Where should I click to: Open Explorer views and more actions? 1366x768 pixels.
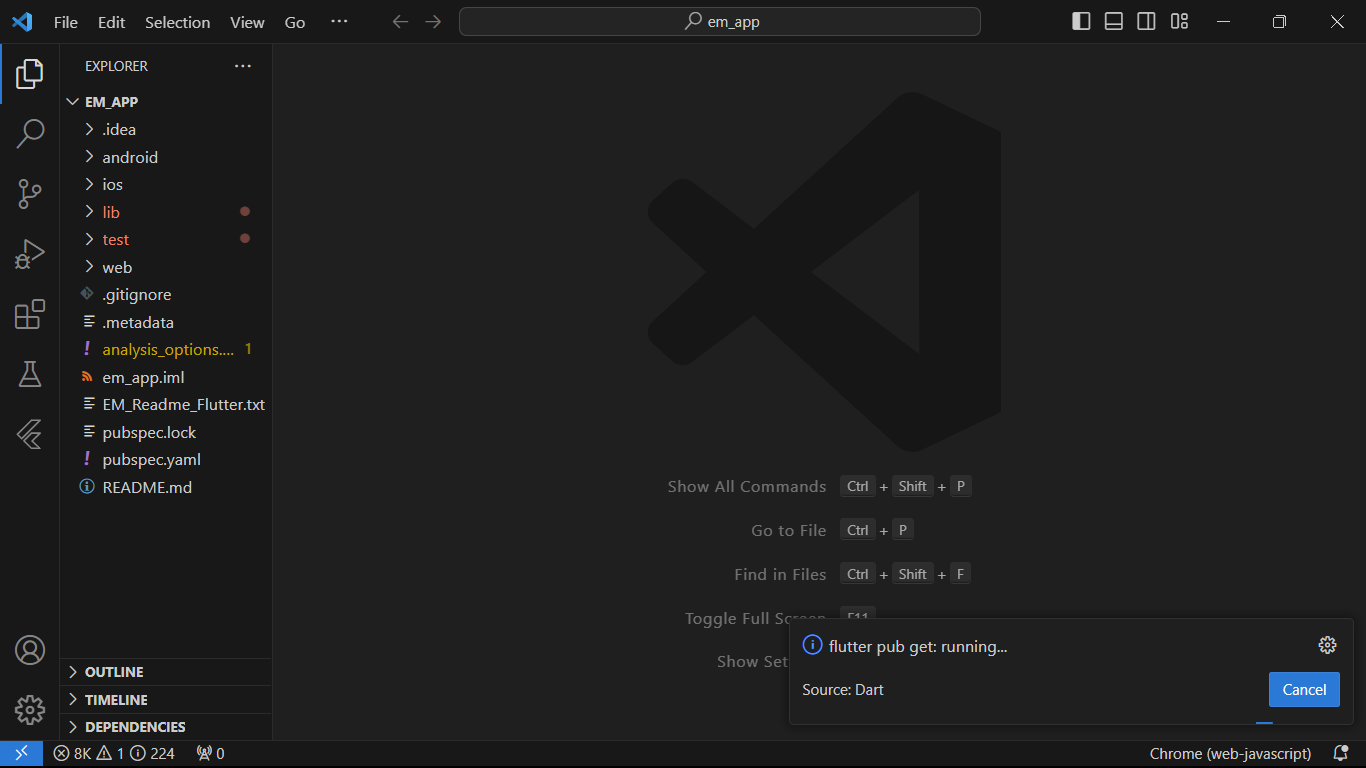coord(243,66)
